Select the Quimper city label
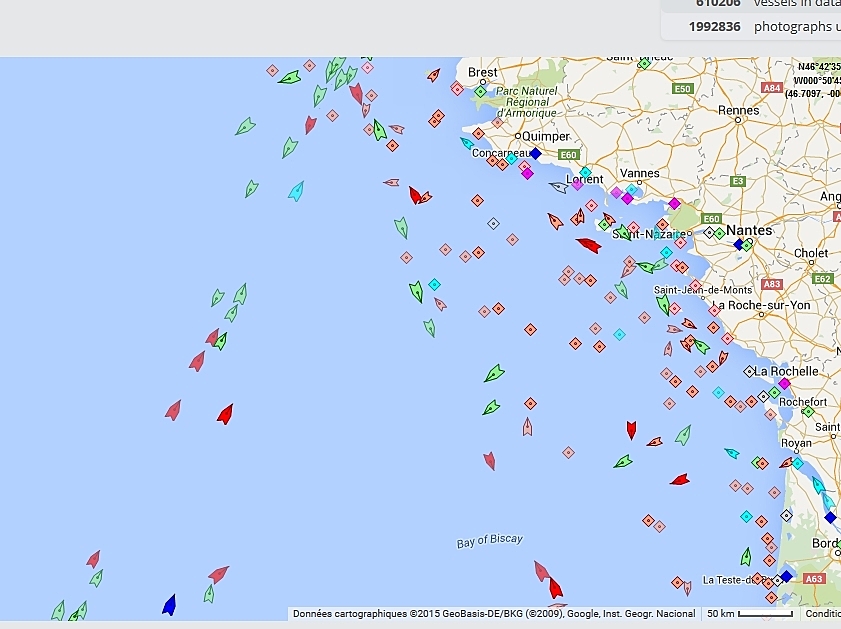 tap(545, 136)
